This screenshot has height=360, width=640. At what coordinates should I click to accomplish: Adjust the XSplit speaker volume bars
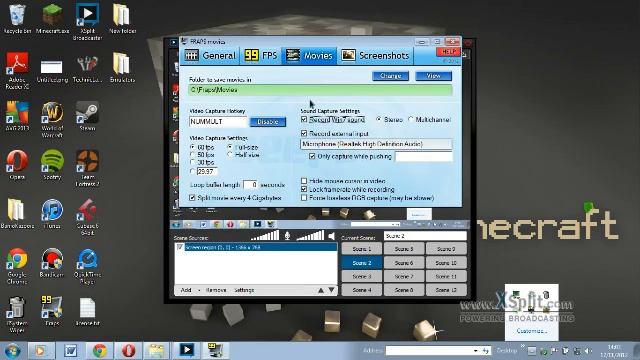pos(310,236)
